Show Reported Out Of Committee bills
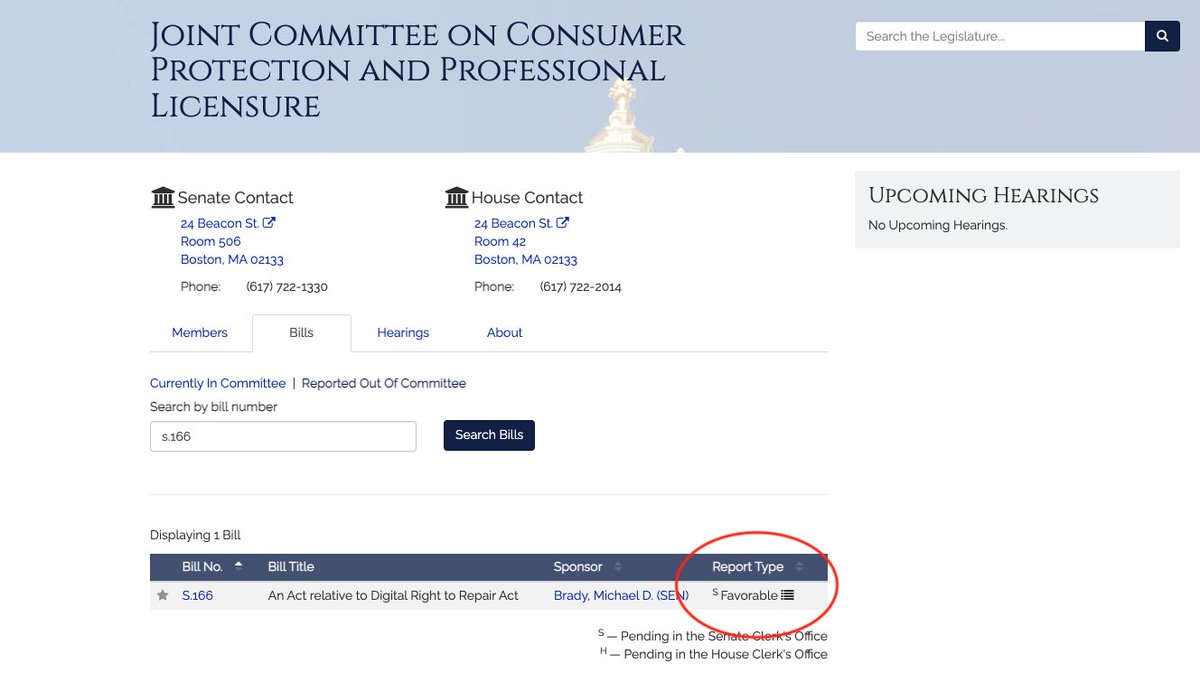1200x673 pixels. 384,383
